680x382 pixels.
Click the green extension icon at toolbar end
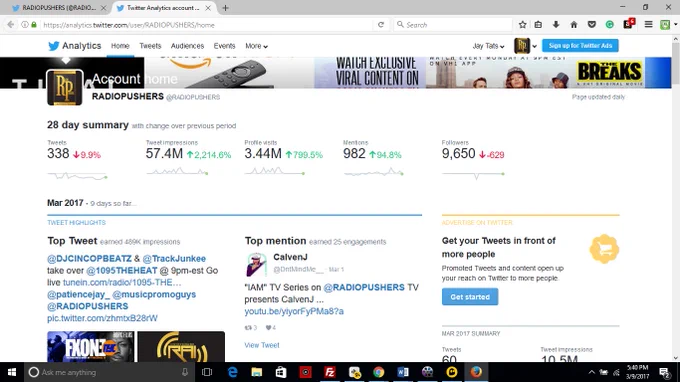click(x=665, y=25)
